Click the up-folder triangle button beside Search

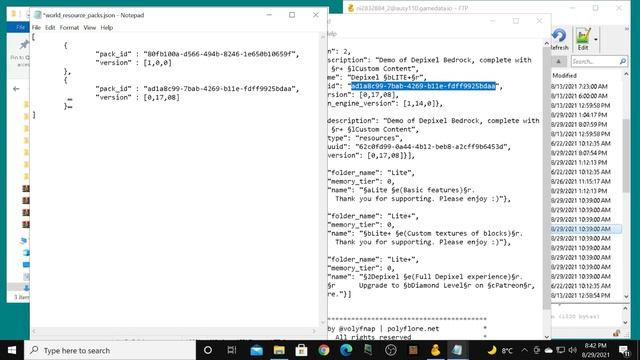pyautogui.click(x=558, y=62)
